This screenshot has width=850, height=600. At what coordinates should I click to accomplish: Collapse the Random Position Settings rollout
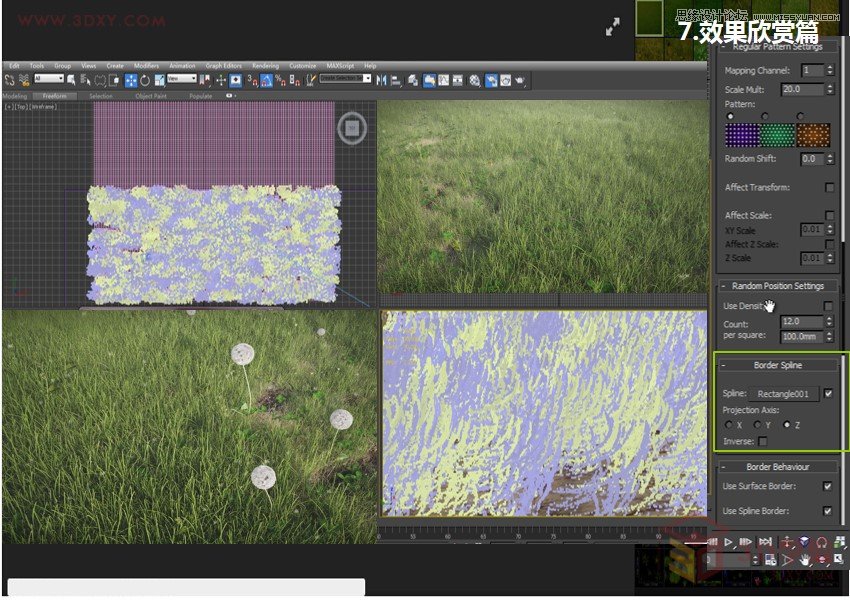724,286
